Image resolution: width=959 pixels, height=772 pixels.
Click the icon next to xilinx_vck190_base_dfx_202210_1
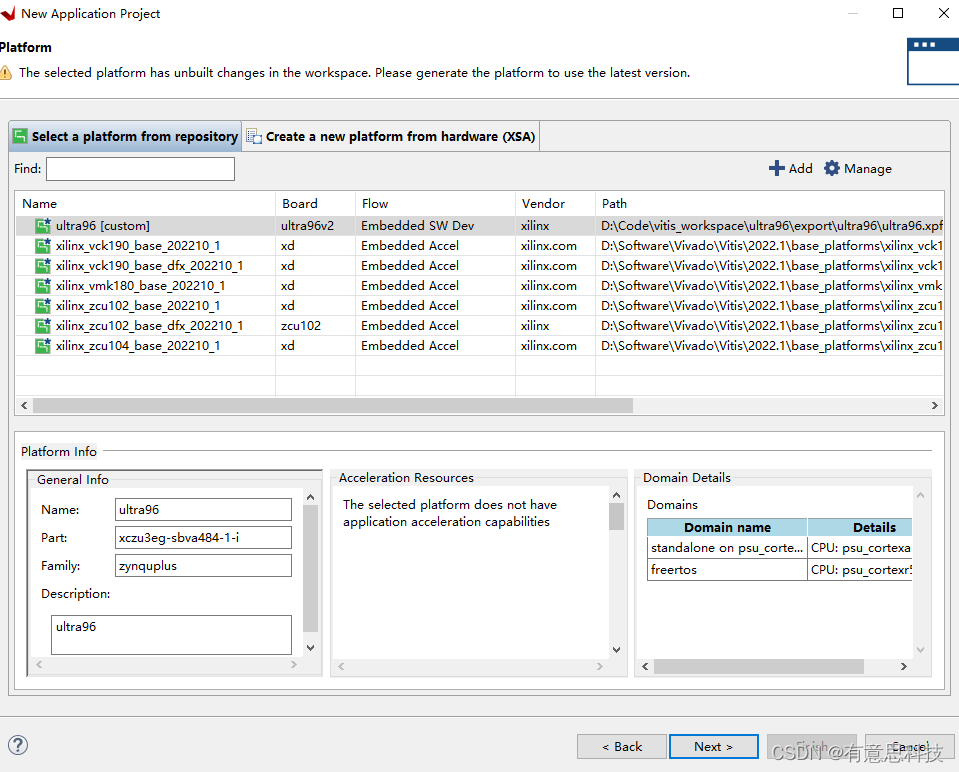click(43, 266)
